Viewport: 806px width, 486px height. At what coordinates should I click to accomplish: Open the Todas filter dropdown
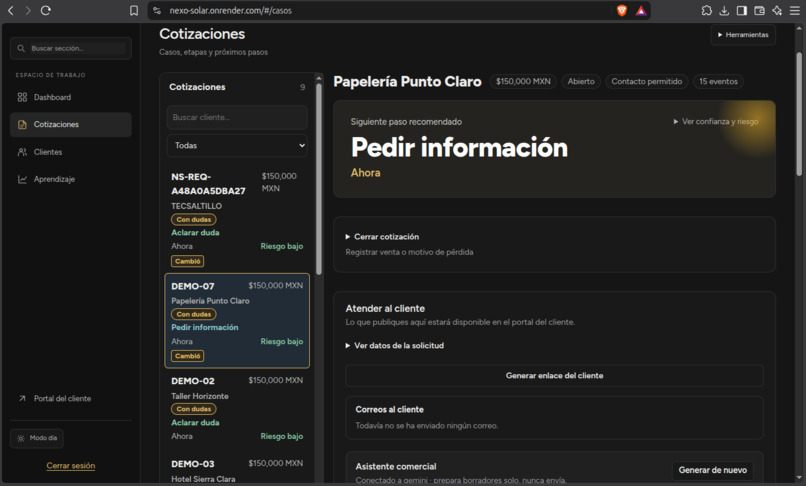237,146
